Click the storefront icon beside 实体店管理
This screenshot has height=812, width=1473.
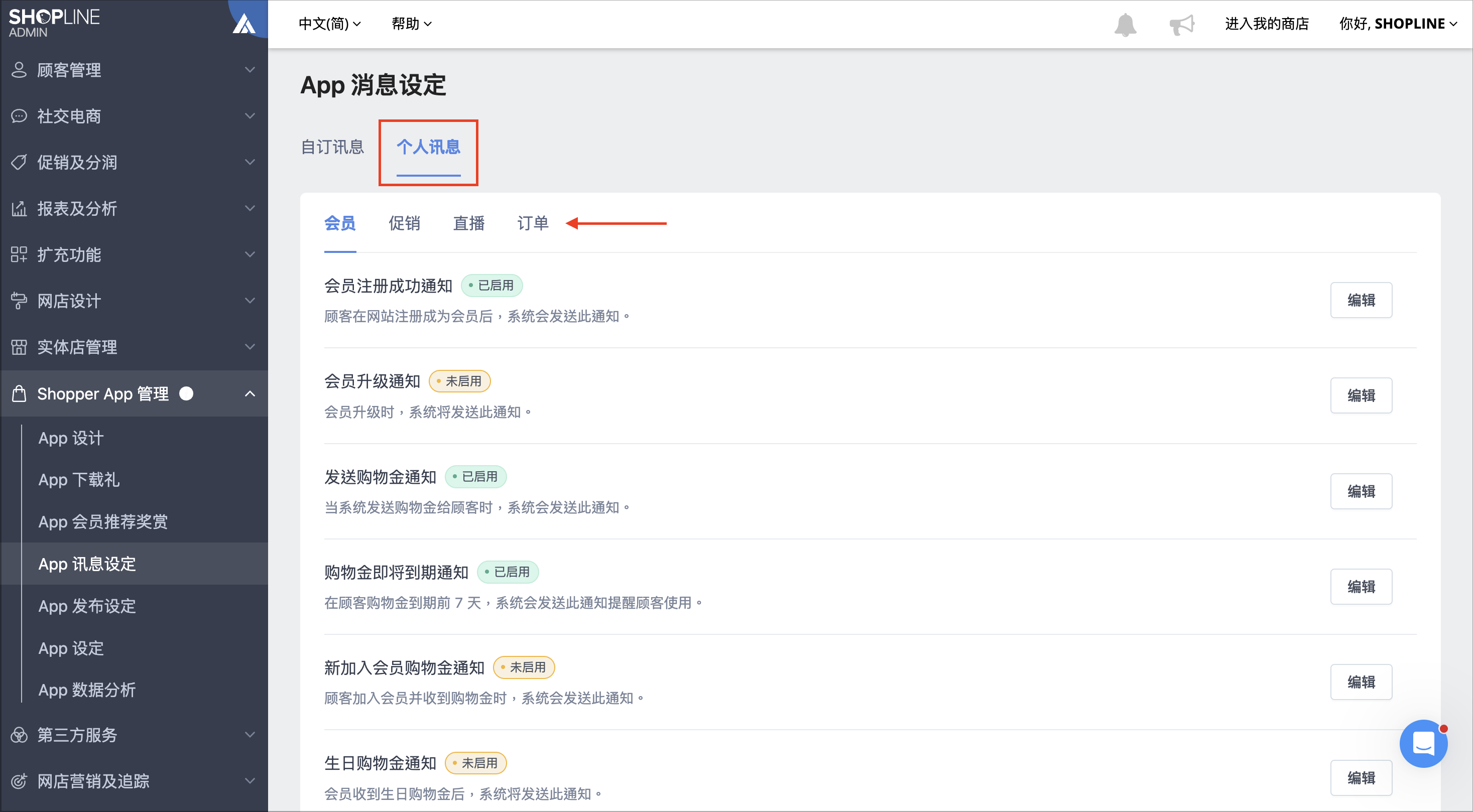coord(19,347)
